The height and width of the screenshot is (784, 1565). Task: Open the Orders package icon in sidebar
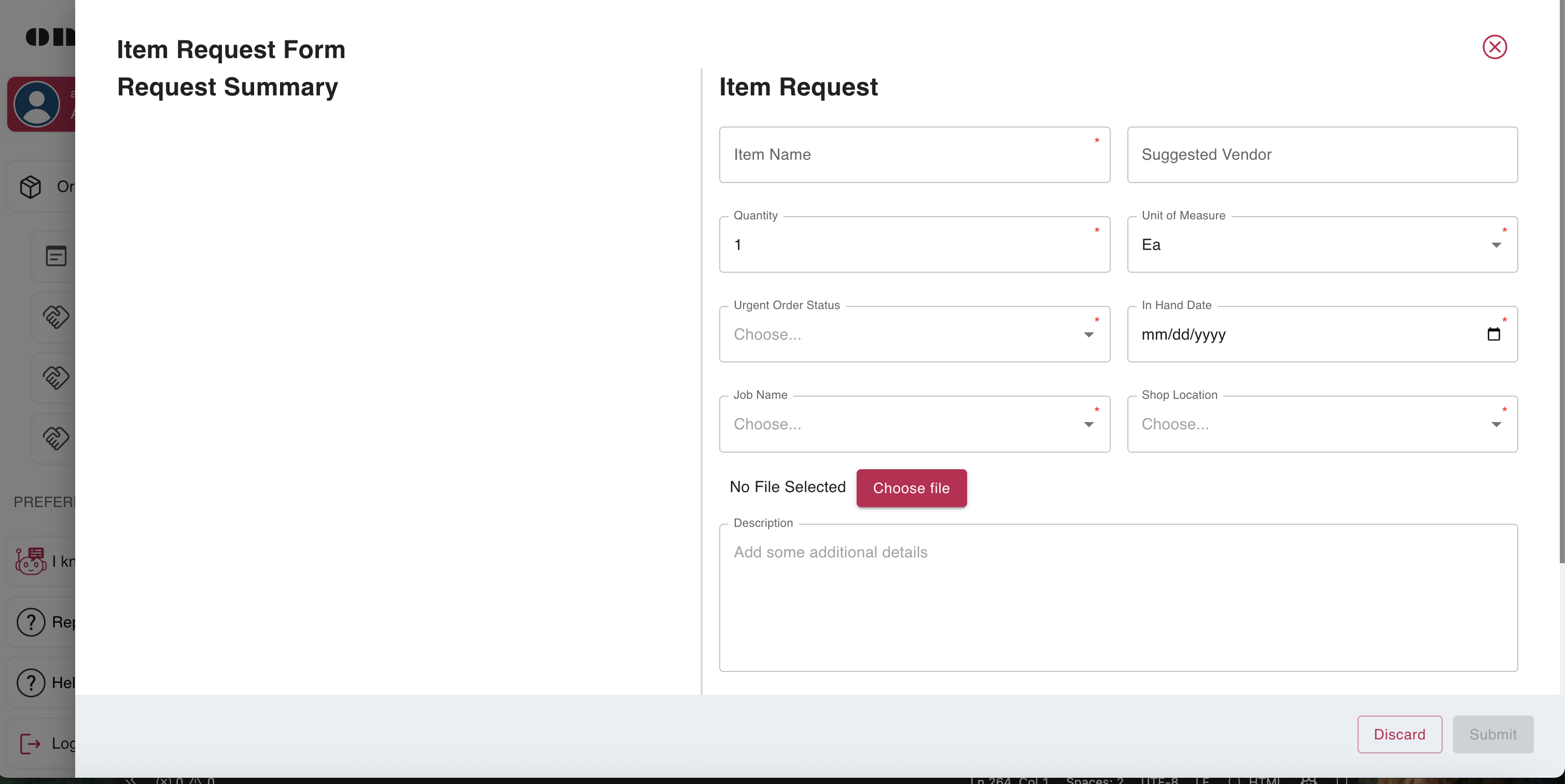point(31,187)
